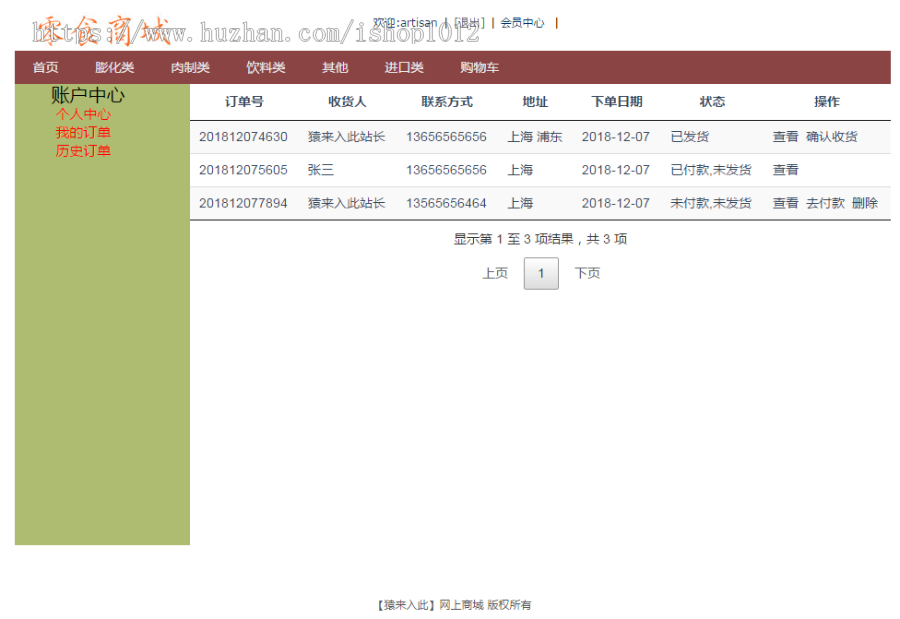
Task: Browse the 肉制类 product category
Action: point(189,67)
